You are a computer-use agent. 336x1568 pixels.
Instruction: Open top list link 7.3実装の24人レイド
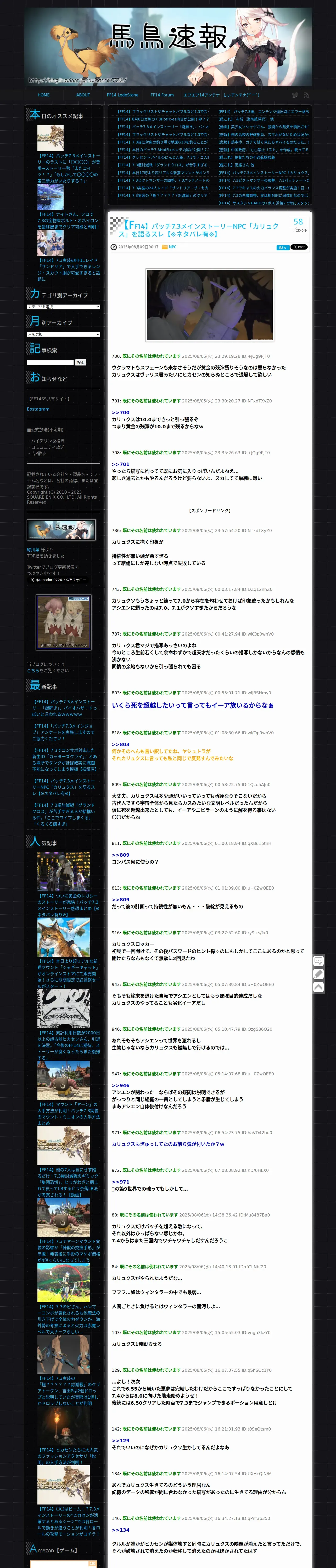pyautogui.click(x=163, y=188)
